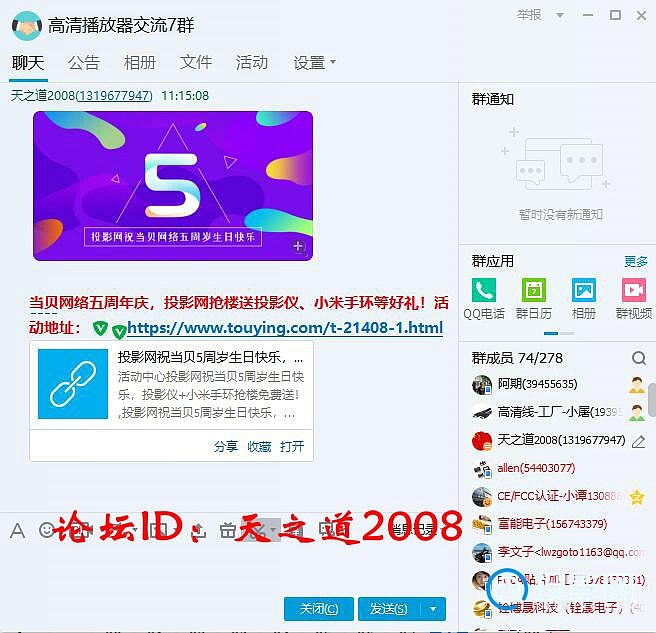This screenshot has width=656, height=633.
Task: Click the red avatar of 天之道2008 in member list
Action: point(482,441)
